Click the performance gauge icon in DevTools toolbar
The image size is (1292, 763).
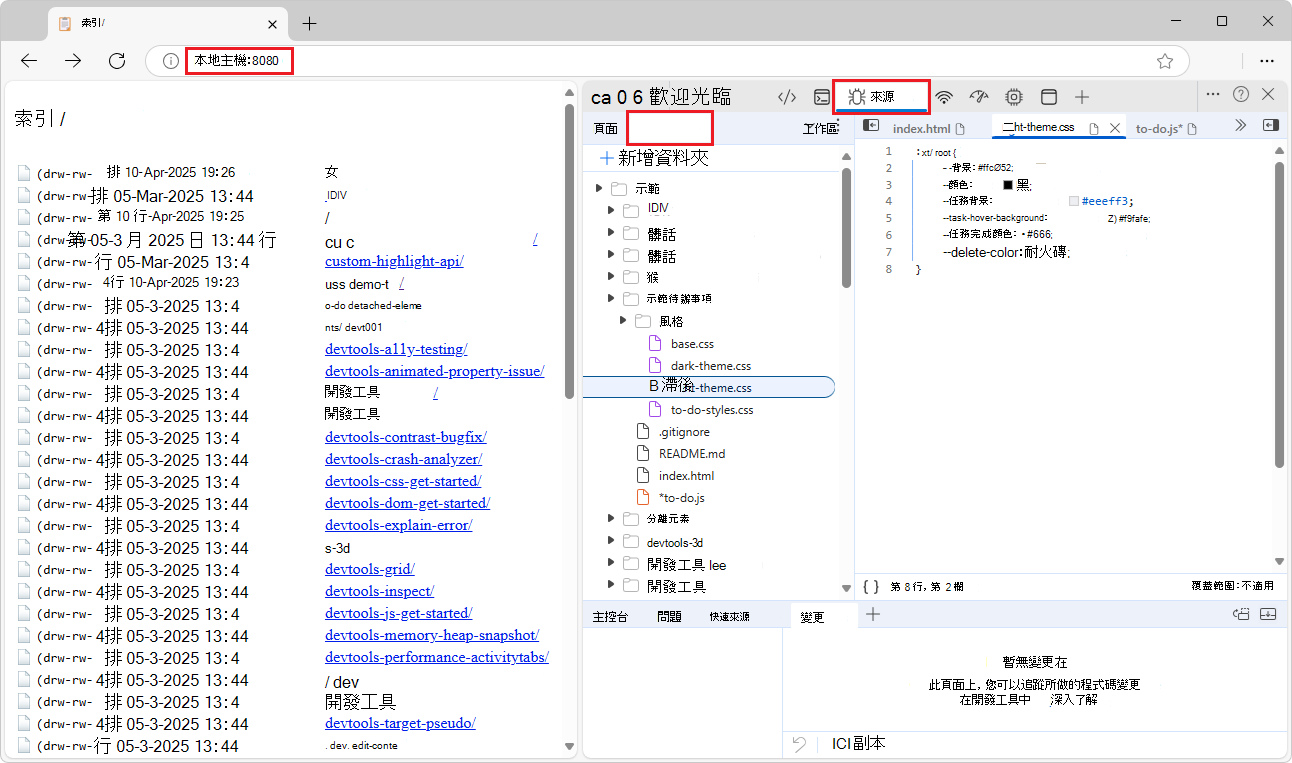[x=978, y=96]
